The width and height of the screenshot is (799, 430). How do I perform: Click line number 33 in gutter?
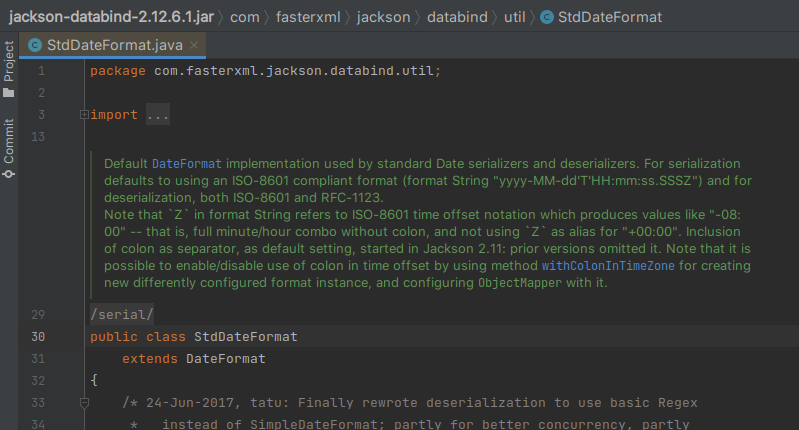[x=38, y=403]
